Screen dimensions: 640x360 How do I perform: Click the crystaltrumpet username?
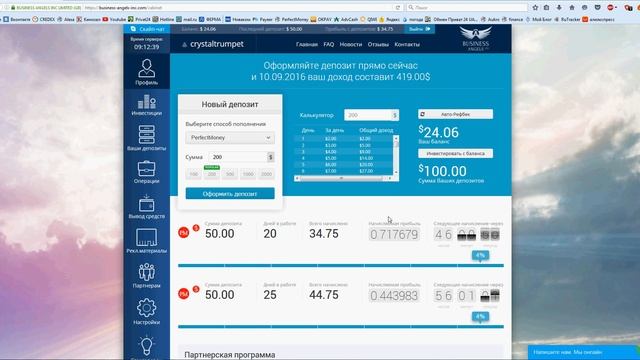217,44
